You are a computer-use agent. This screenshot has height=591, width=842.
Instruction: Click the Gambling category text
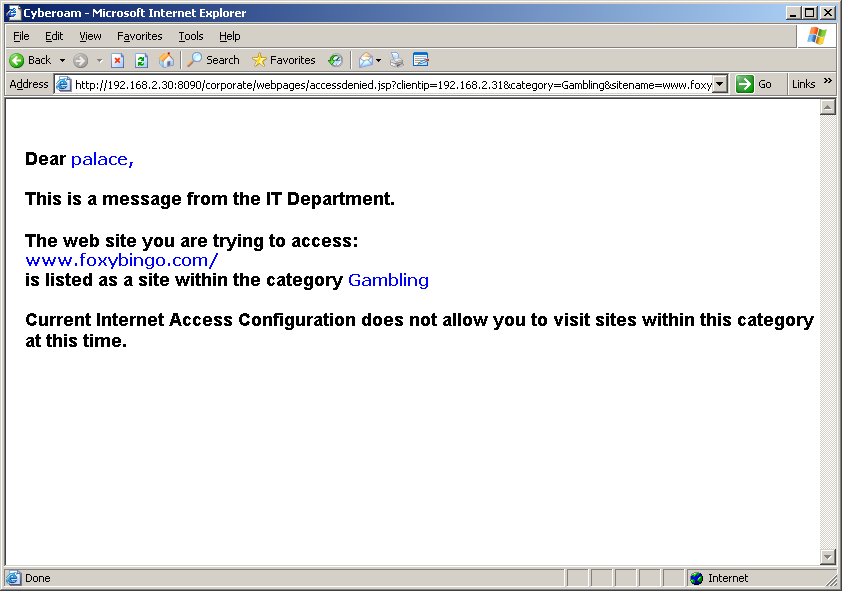[x=388, y=280]
